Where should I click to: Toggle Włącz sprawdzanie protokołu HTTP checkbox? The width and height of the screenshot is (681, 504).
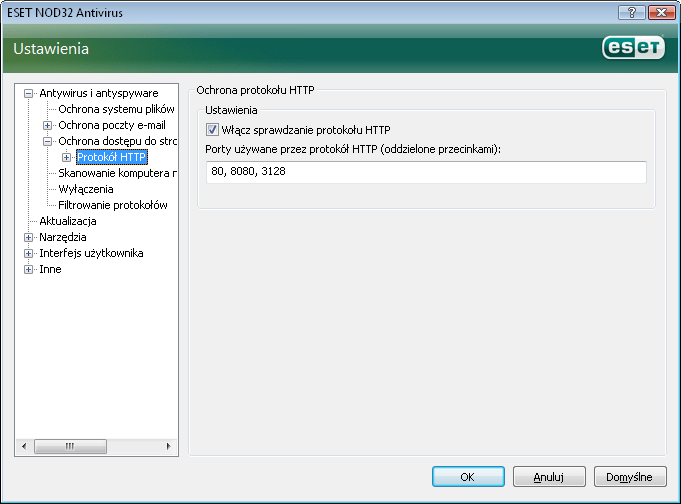tap(212, 129)
